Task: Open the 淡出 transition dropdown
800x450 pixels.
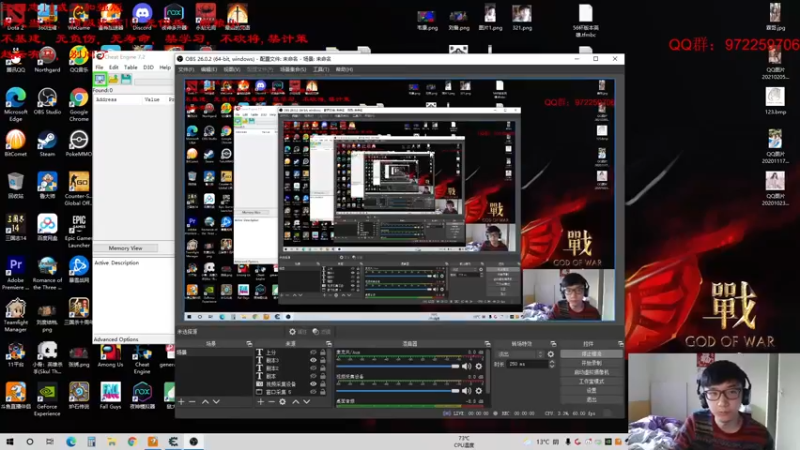Action: [x=520, y=354]
